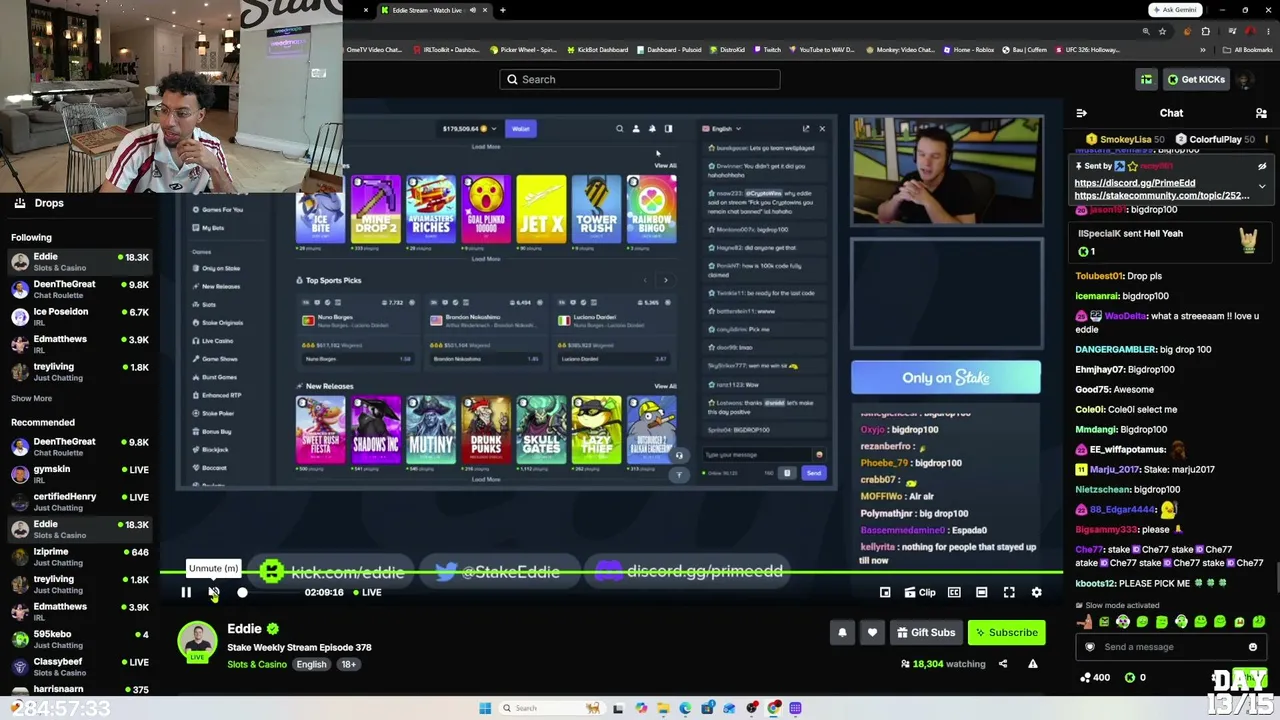Pause the stream playback

click(x=186, y=593)
